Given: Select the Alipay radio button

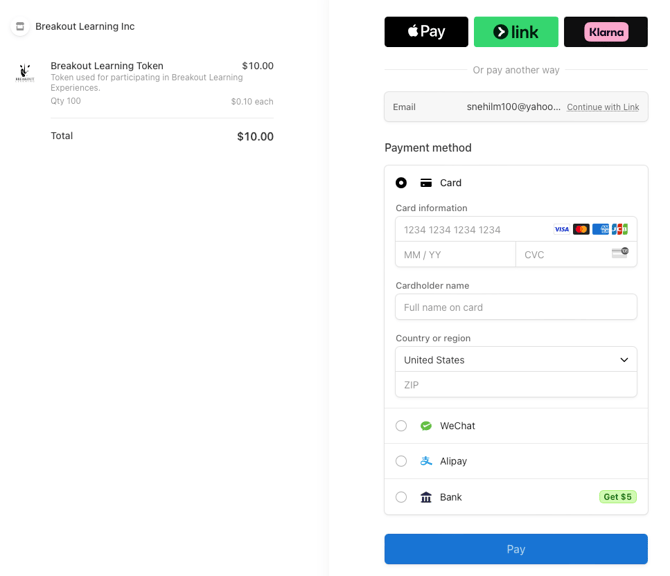Looking at the screenshot, I should click(401, 461).
